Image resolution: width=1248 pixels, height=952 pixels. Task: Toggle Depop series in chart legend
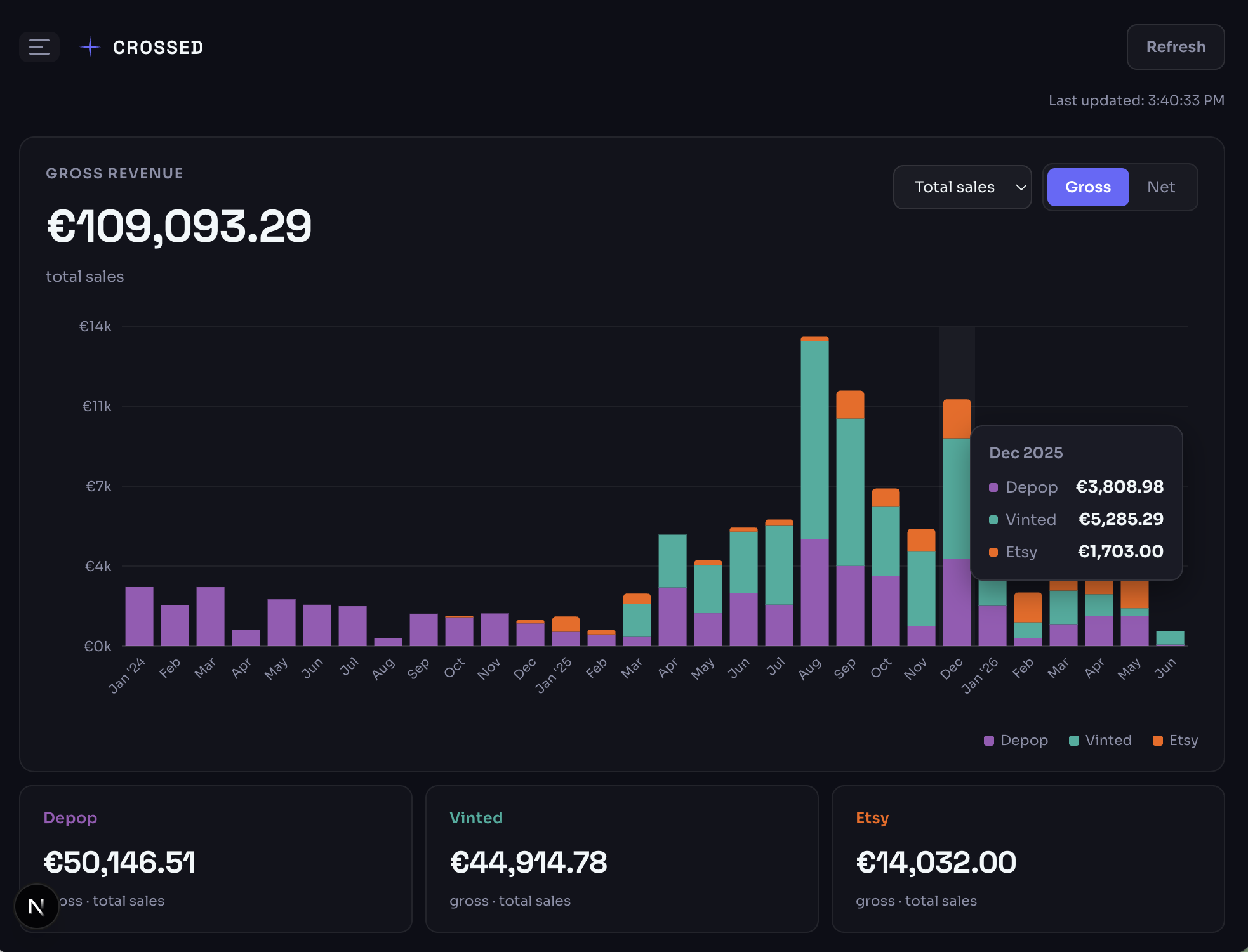coord(1016,741)
